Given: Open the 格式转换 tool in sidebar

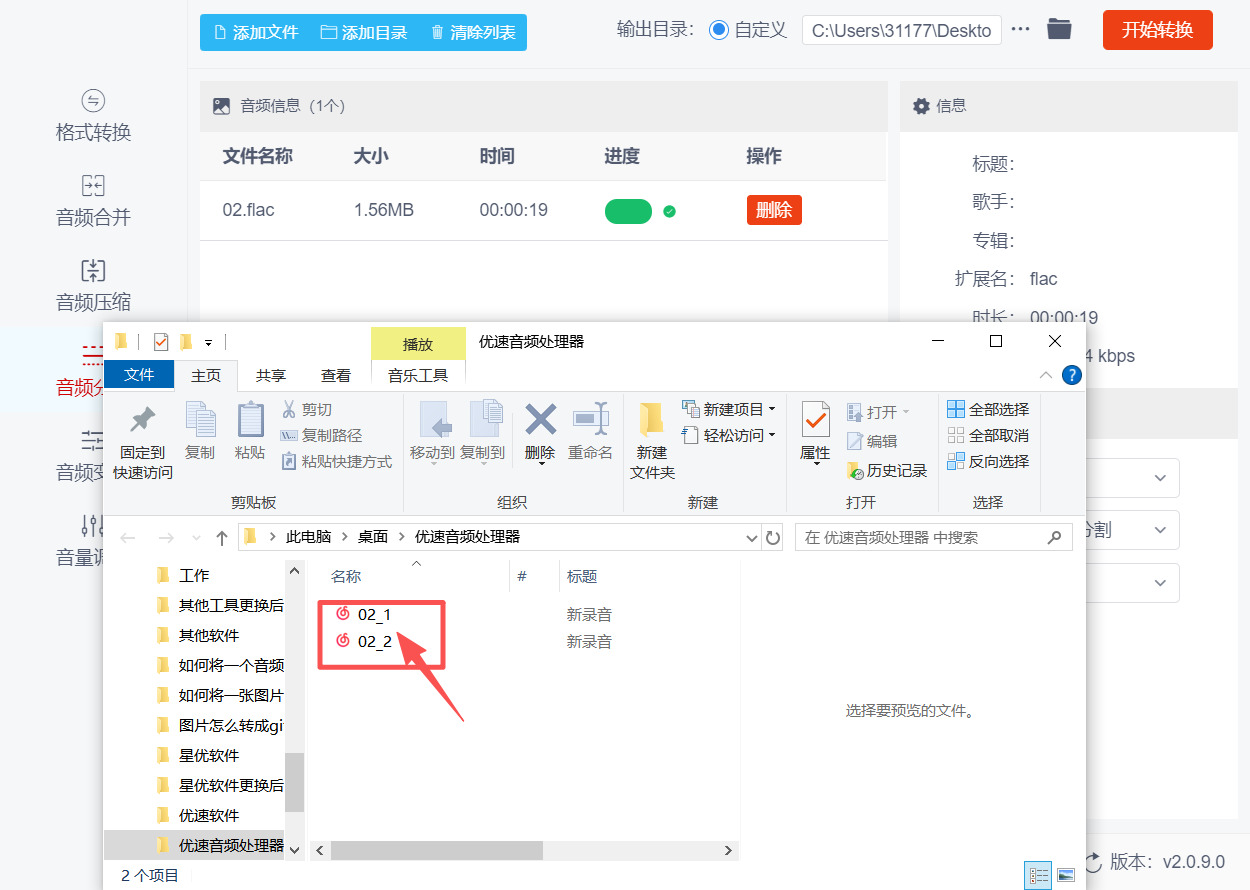Looking at the screenshot, I should [x=93, y=115].
